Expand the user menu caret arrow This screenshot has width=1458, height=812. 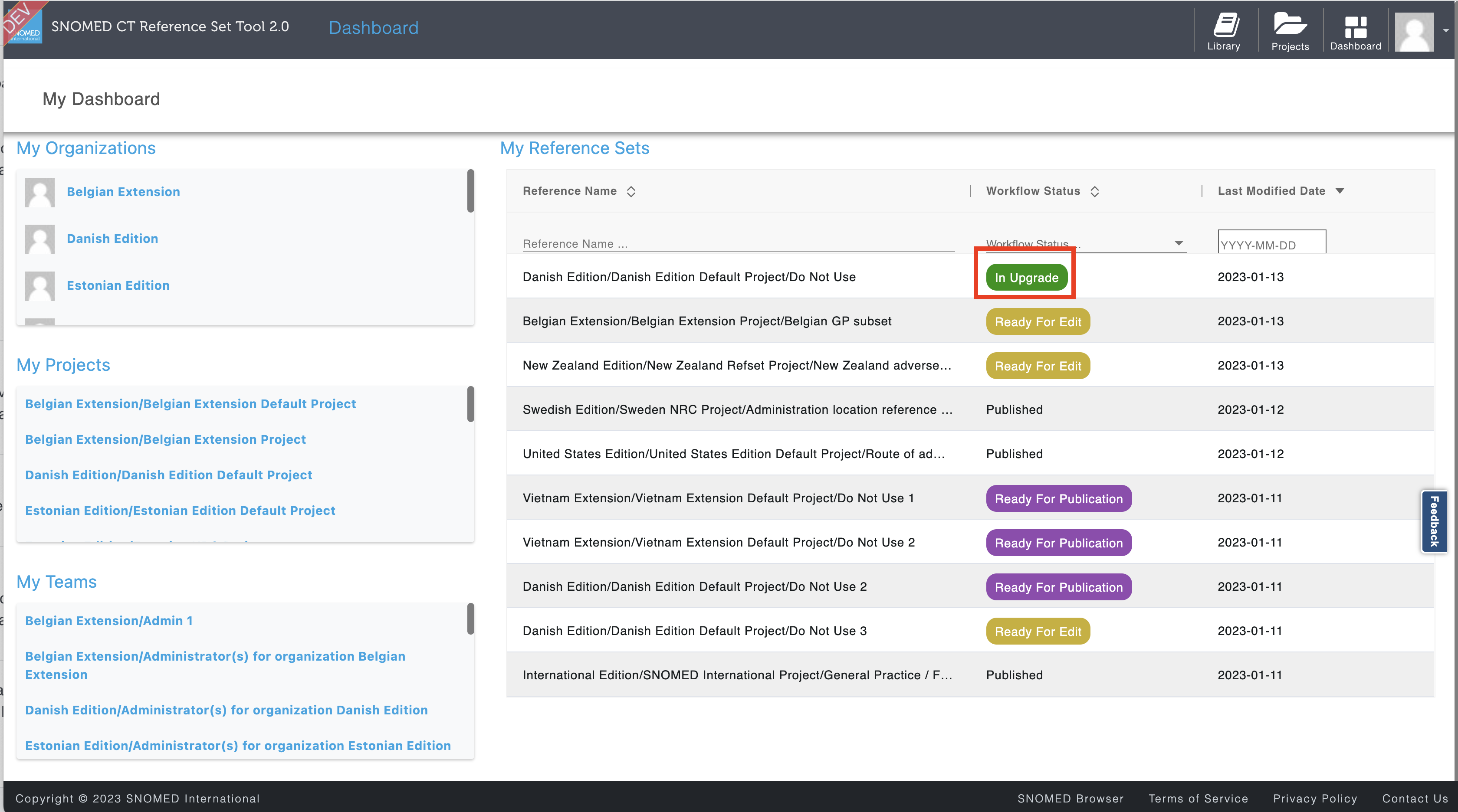pos(1445,30)
